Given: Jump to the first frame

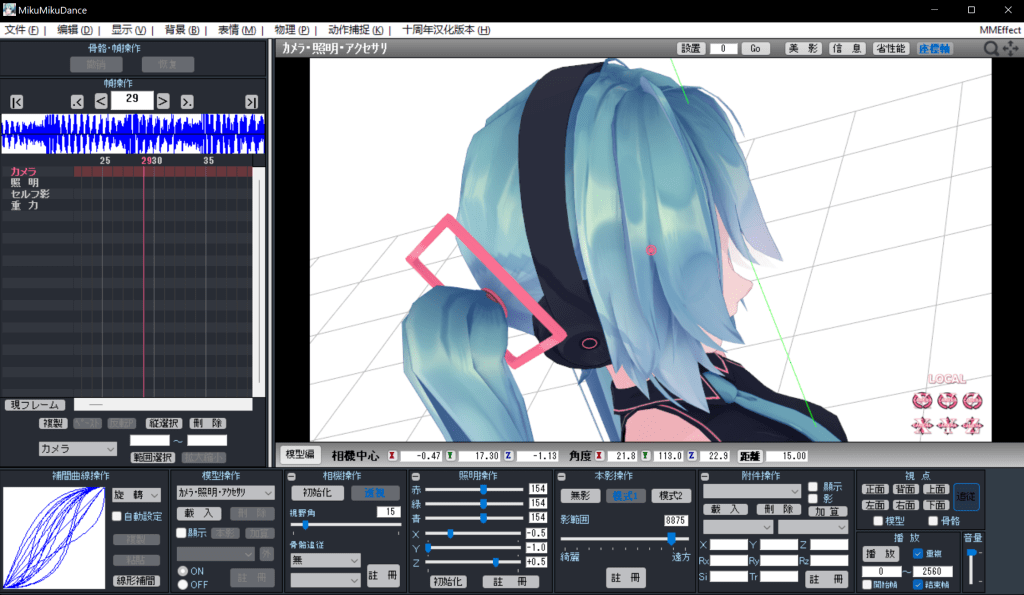Looking at the screenshot, I should point(16,101).
